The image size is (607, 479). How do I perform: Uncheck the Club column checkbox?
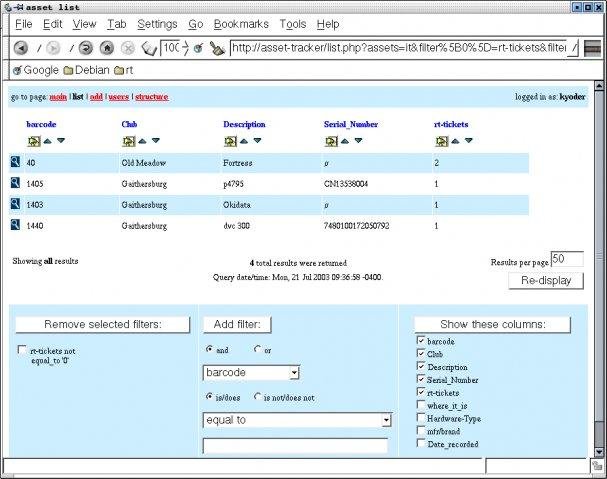pos(420,354)
